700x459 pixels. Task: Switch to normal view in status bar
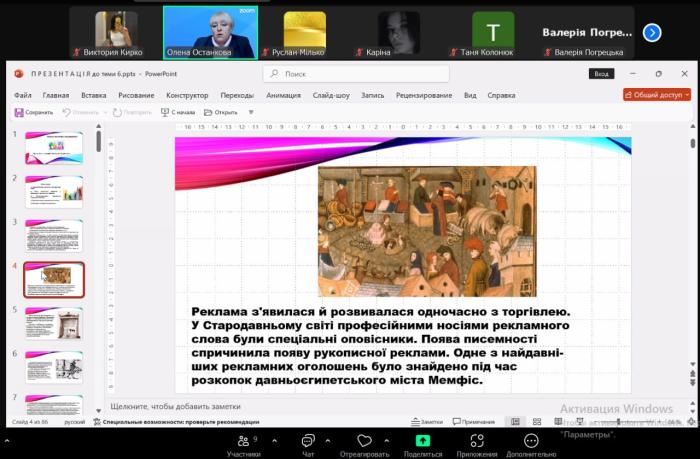pos(515,422)
